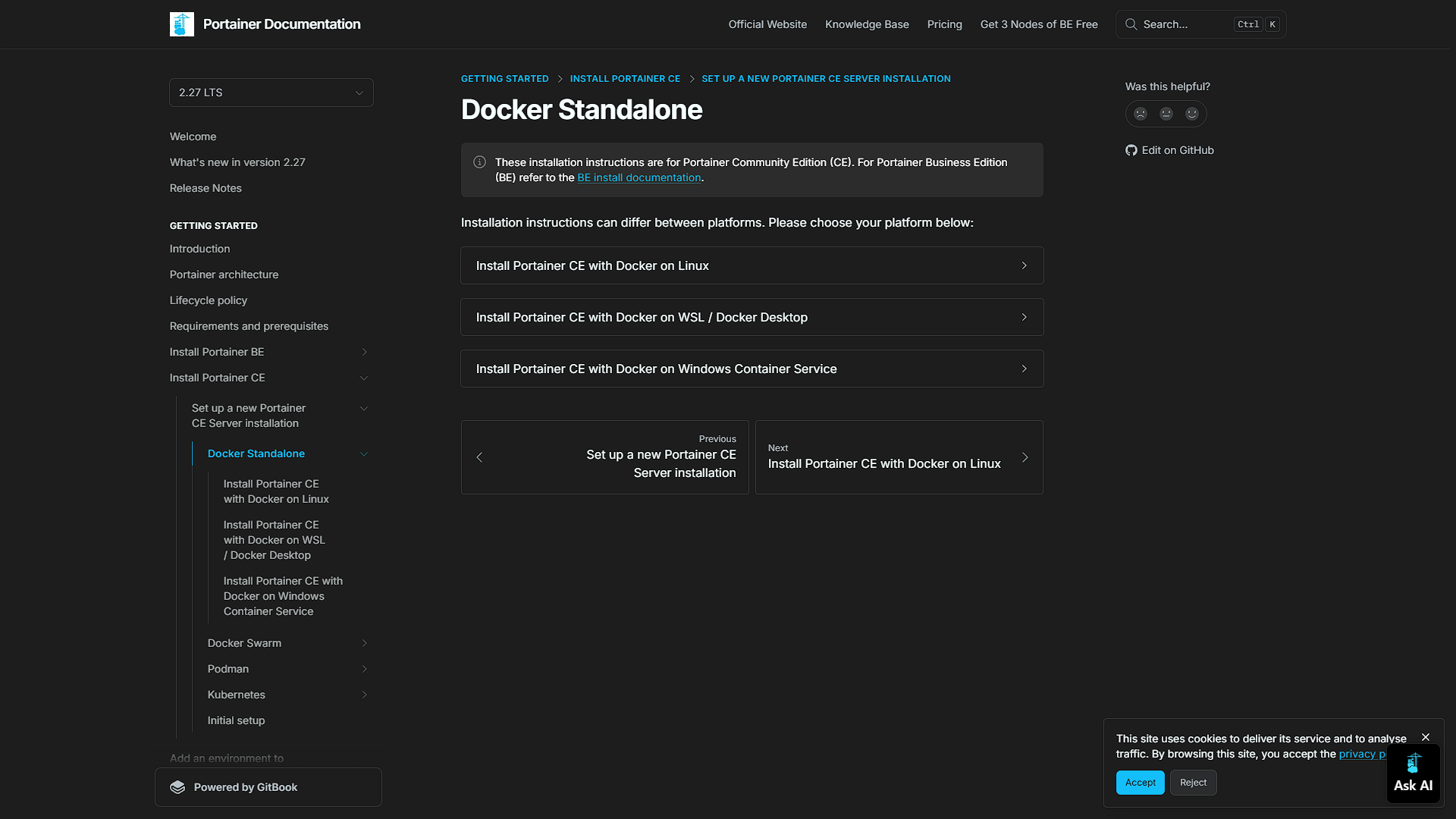Viewport: 1456px width, 819px height.
Task: Close the cookie notice
Action: [x=1426, y=737]
